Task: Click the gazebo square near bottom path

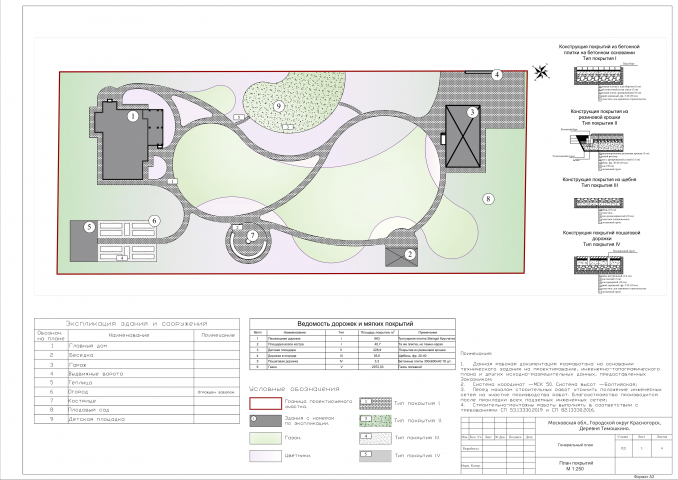Action: [402, 256]
